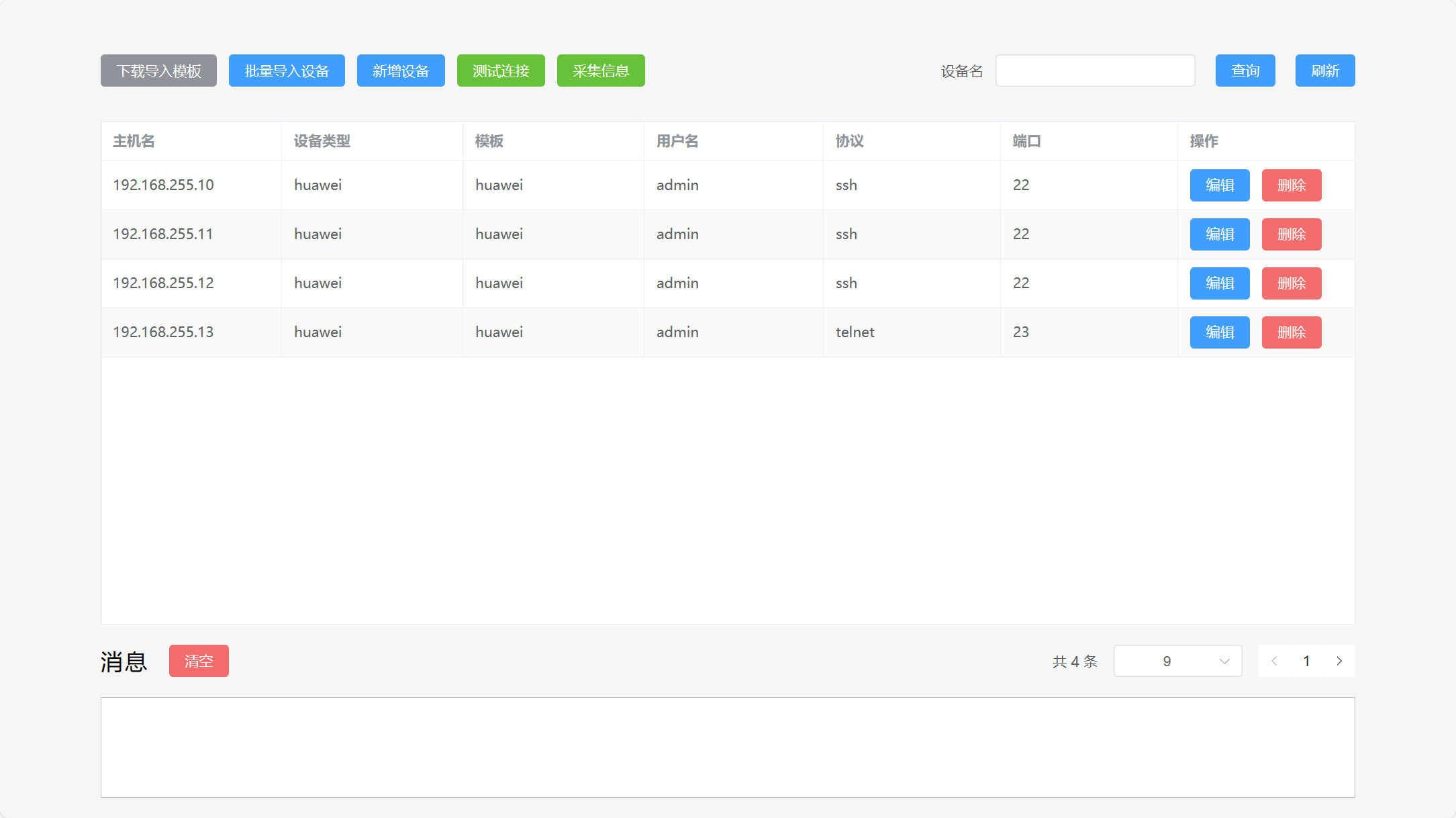Click the 查询 search button
1456x818 pixels.
[x=1245, y=71]
